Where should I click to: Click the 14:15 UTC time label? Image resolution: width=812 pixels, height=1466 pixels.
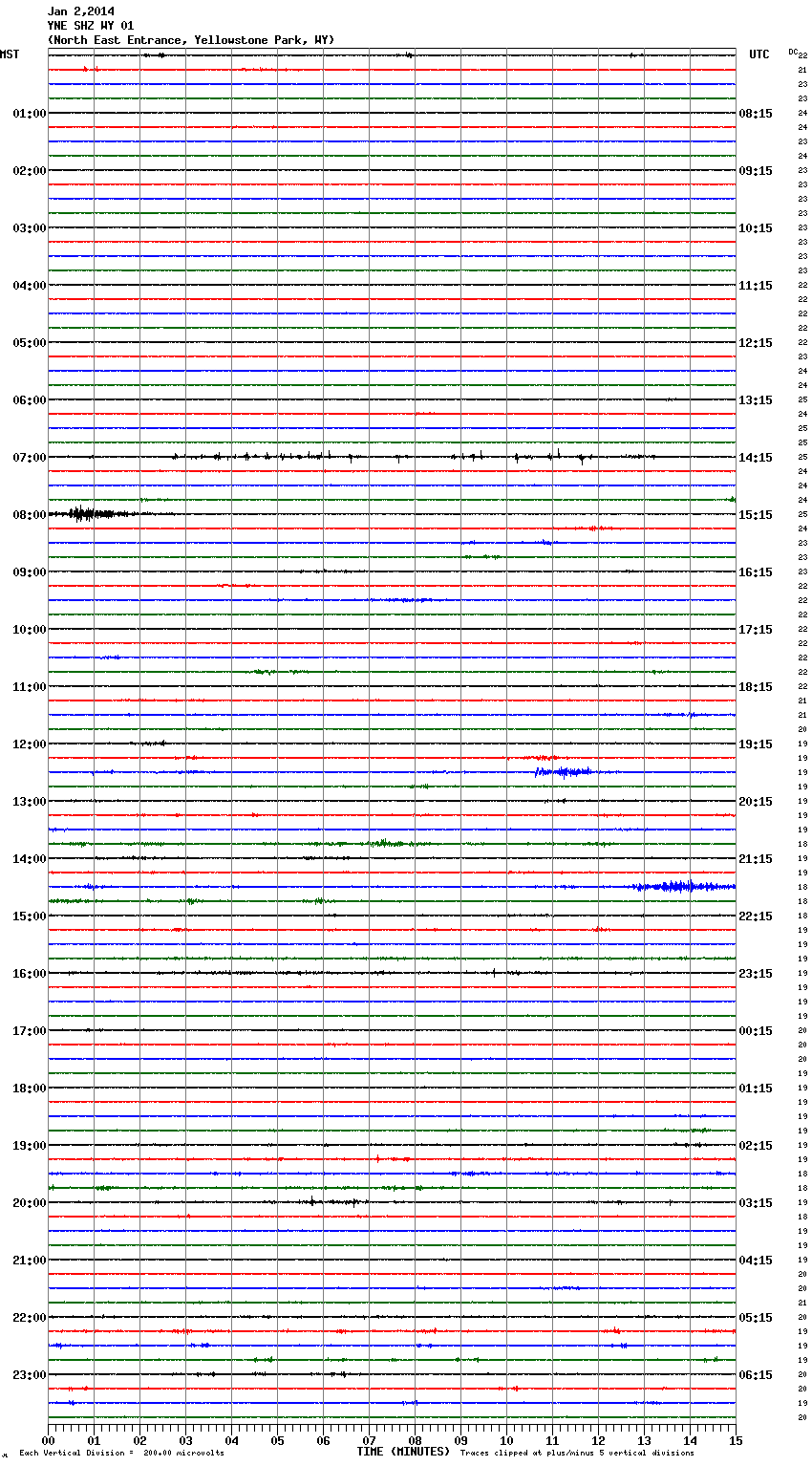756,458
